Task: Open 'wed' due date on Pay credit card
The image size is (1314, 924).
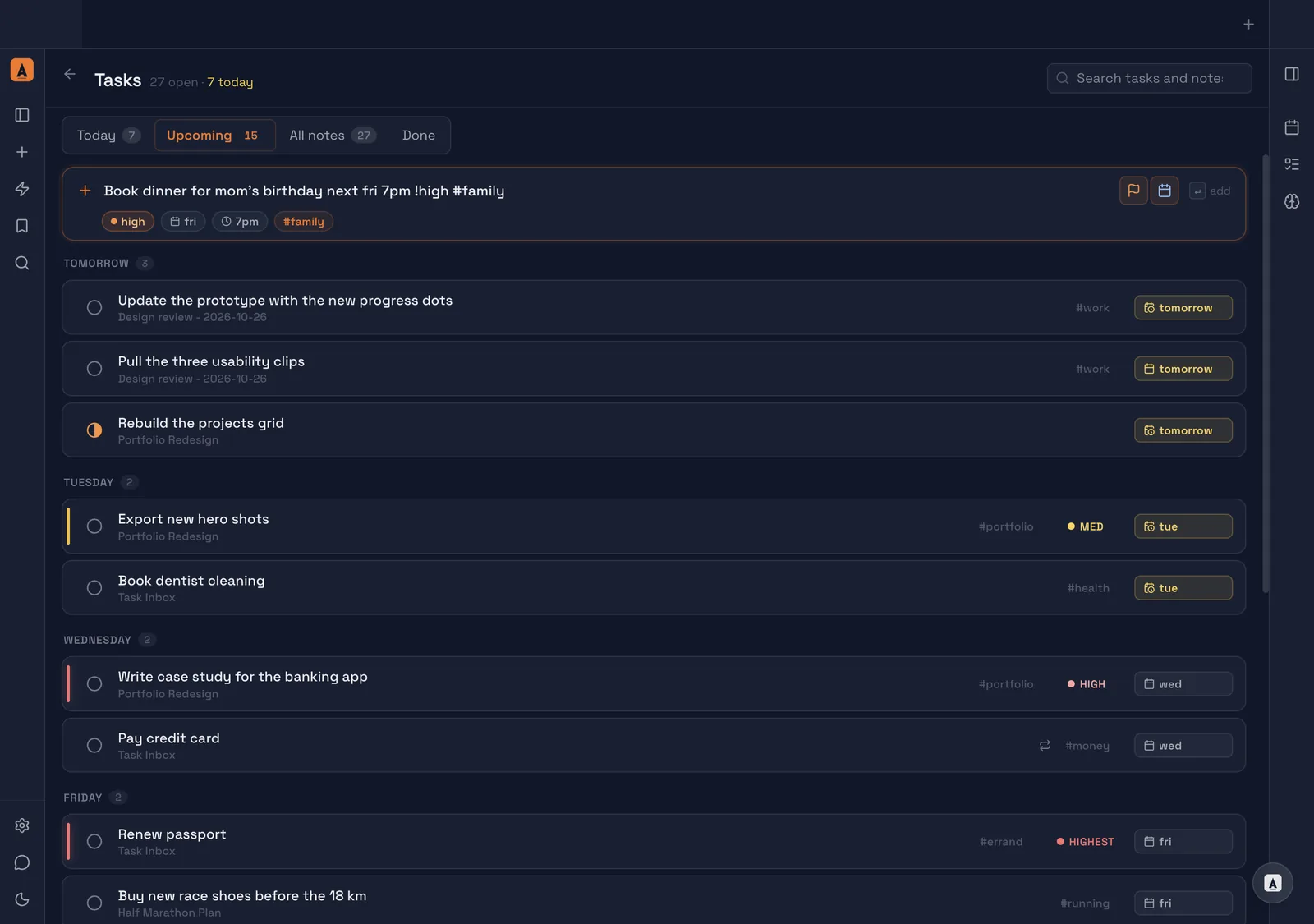Action: (x=1183, y=746)
